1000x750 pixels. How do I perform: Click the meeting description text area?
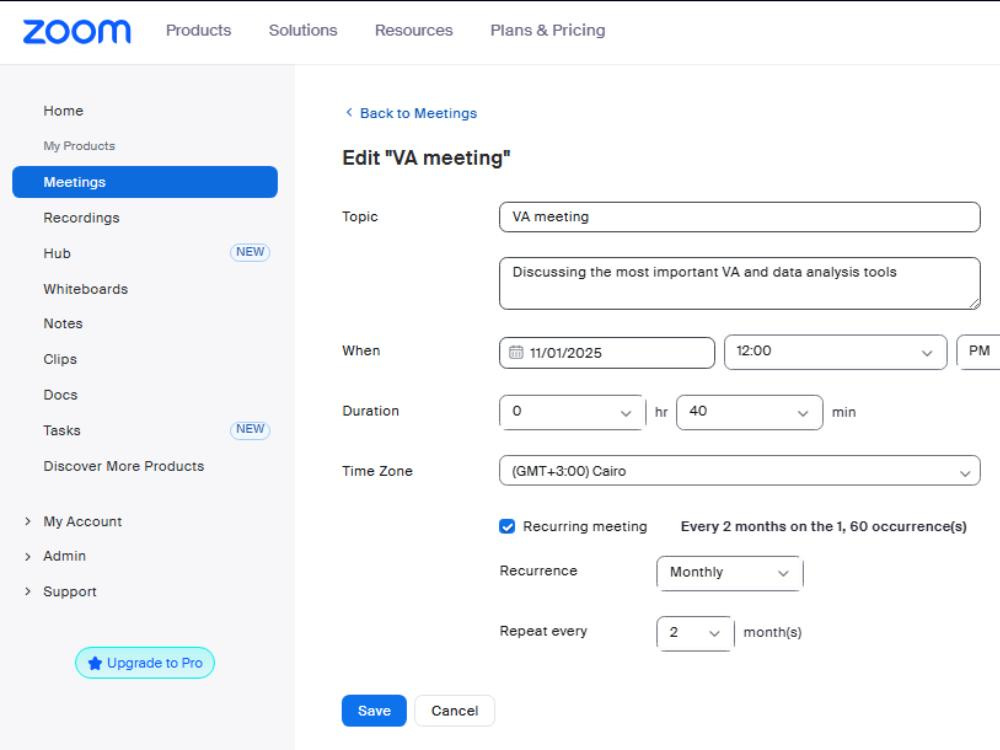(740, 284)
